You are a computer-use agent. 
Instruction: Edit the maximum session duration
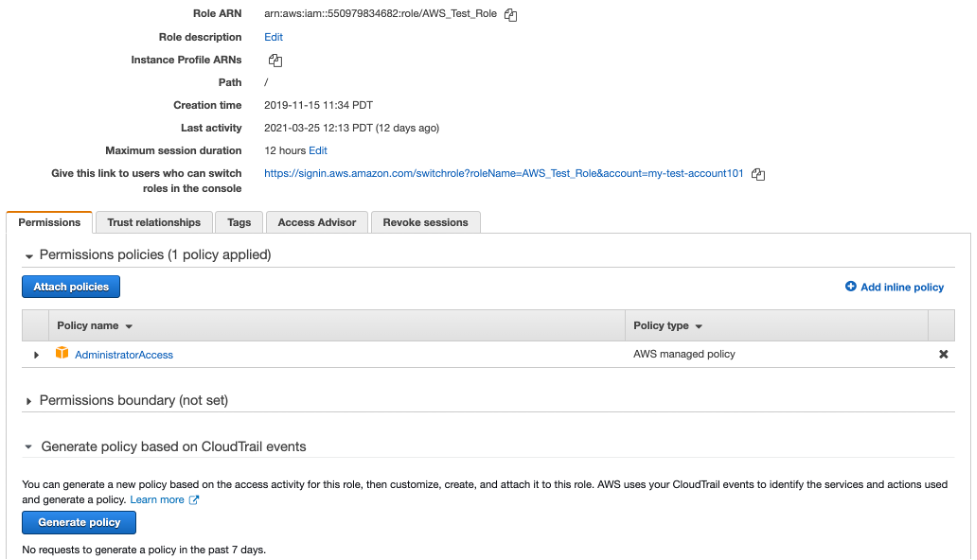point(317,151)
